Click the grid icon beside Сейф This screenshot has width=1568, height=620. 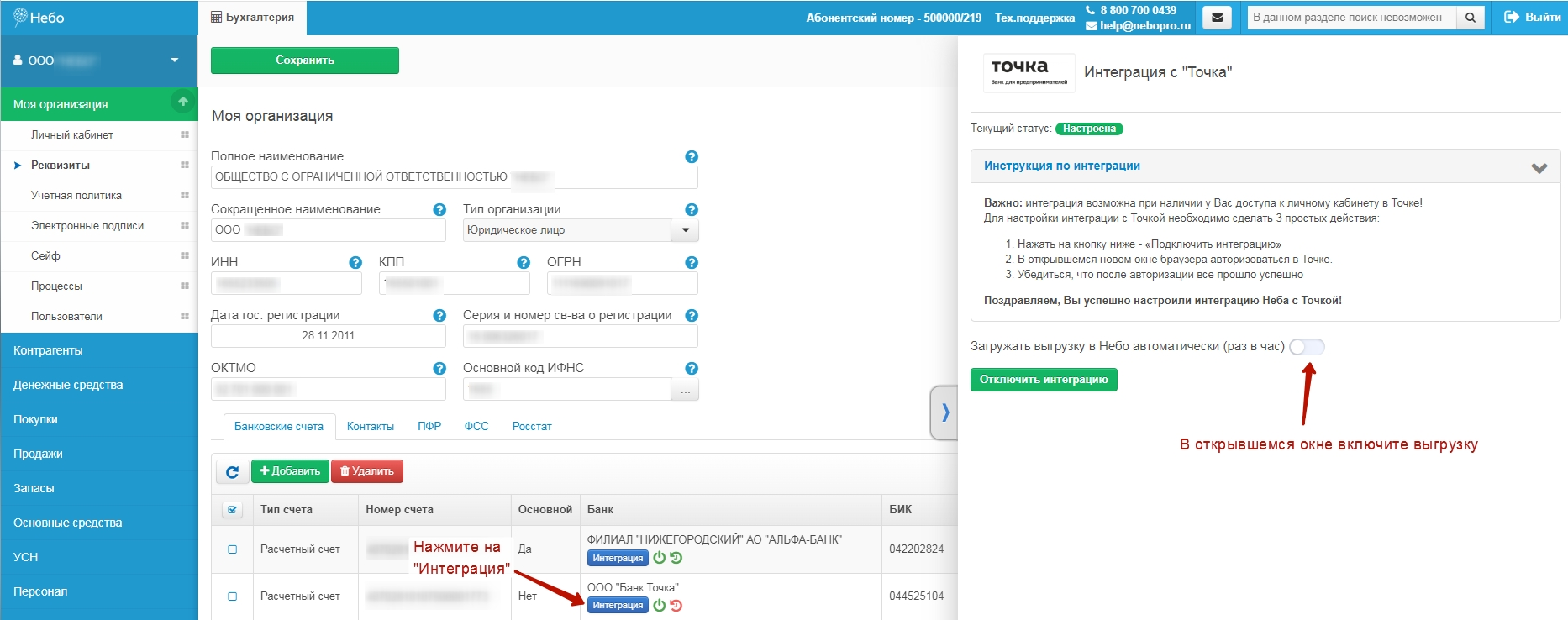pos(185,256)
